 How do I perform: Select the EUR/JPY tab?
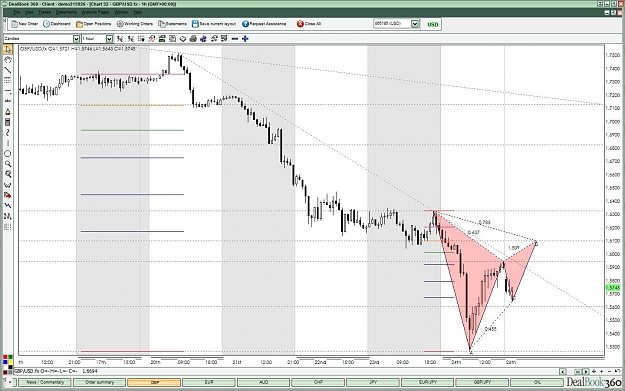427,382
